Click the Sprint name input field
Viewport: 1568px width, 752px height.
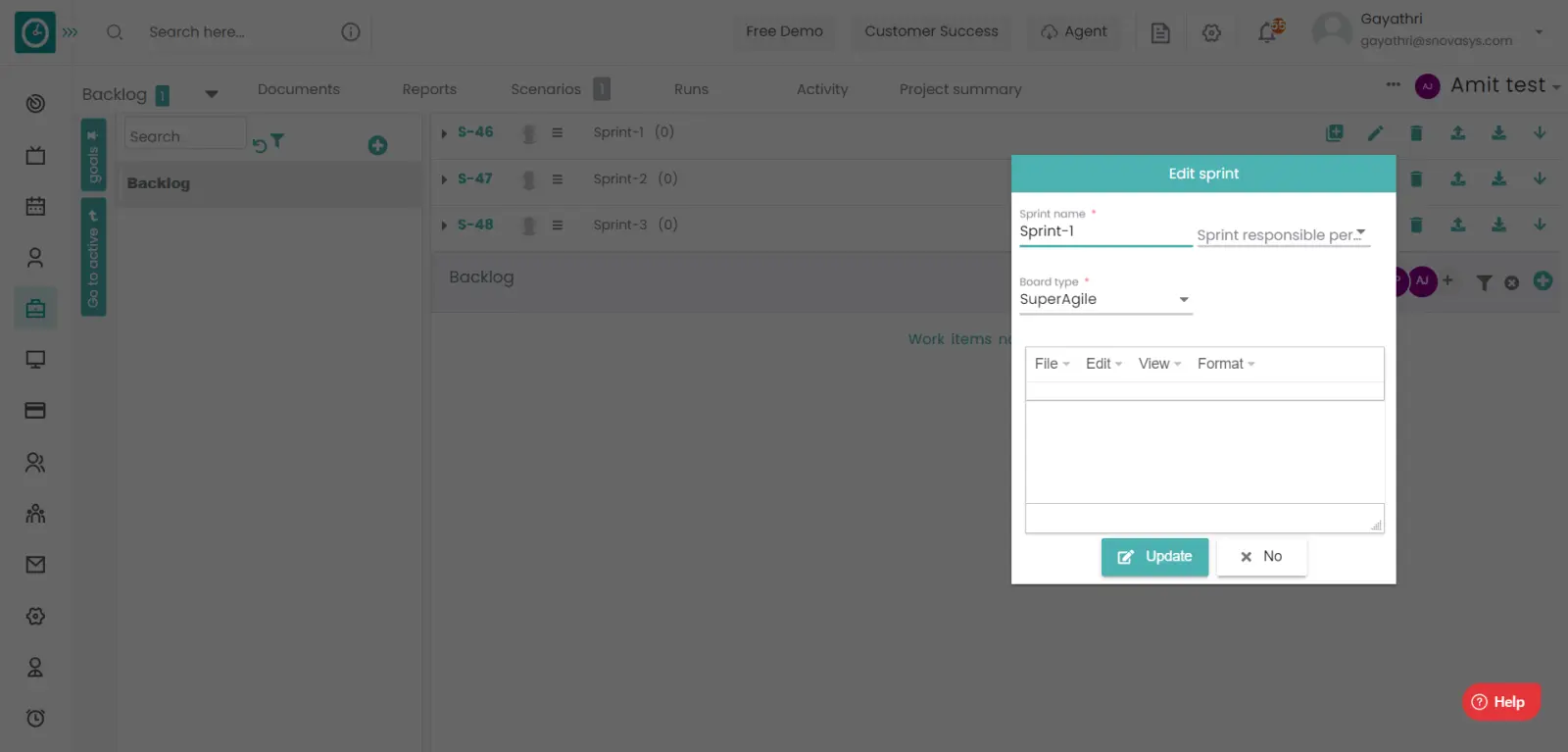tap(1105, 232)
